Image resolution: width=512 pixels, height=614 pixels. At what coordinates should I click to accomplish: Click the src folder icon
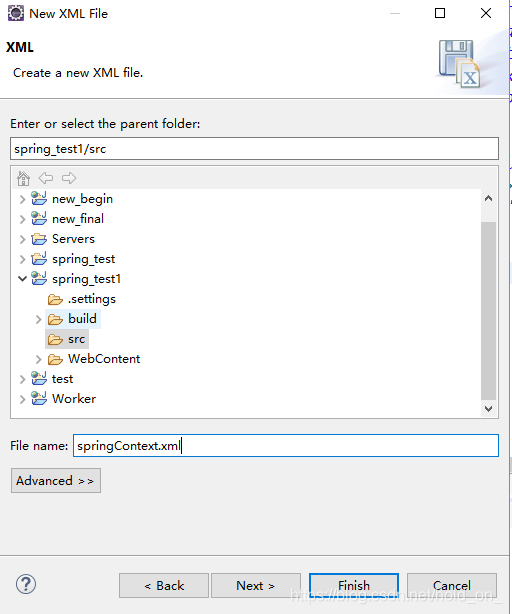click(55, 340)
